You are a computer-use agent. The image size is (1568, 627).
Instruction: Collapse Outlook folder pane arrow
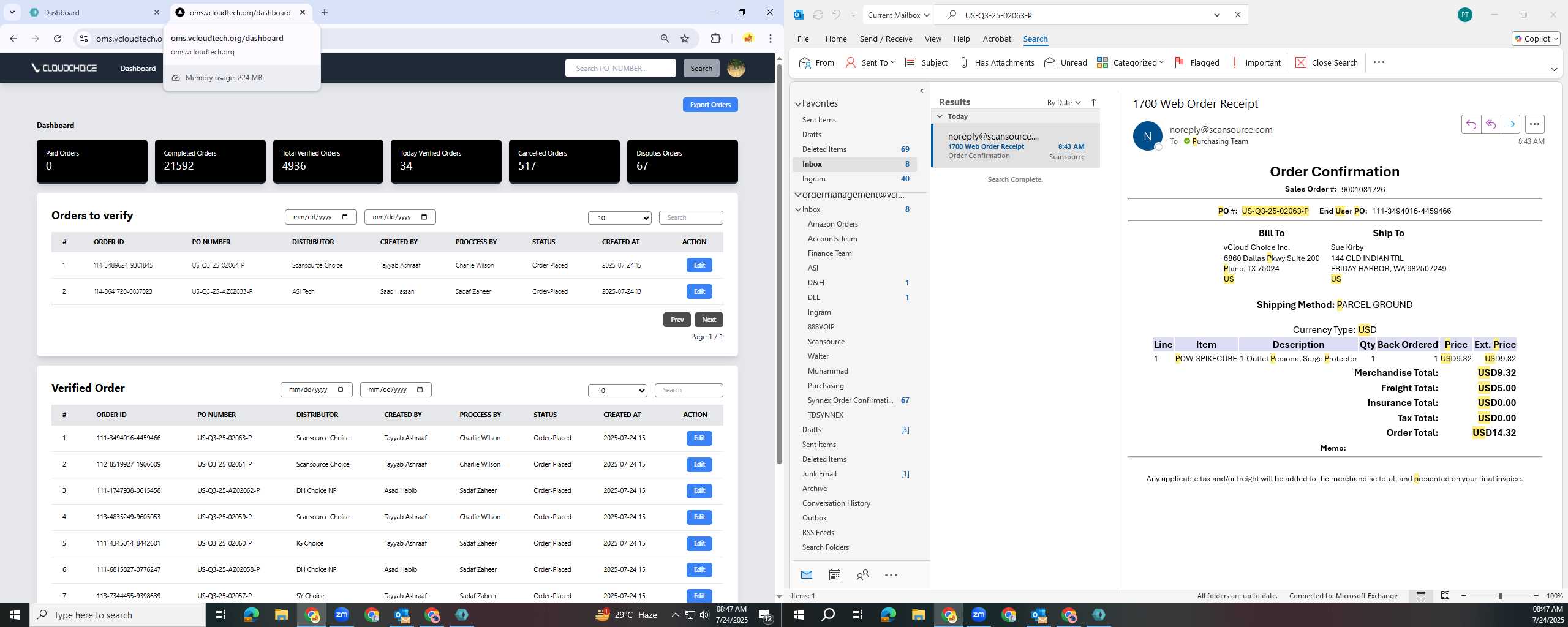pyautogui.click(x=922, y=91)
